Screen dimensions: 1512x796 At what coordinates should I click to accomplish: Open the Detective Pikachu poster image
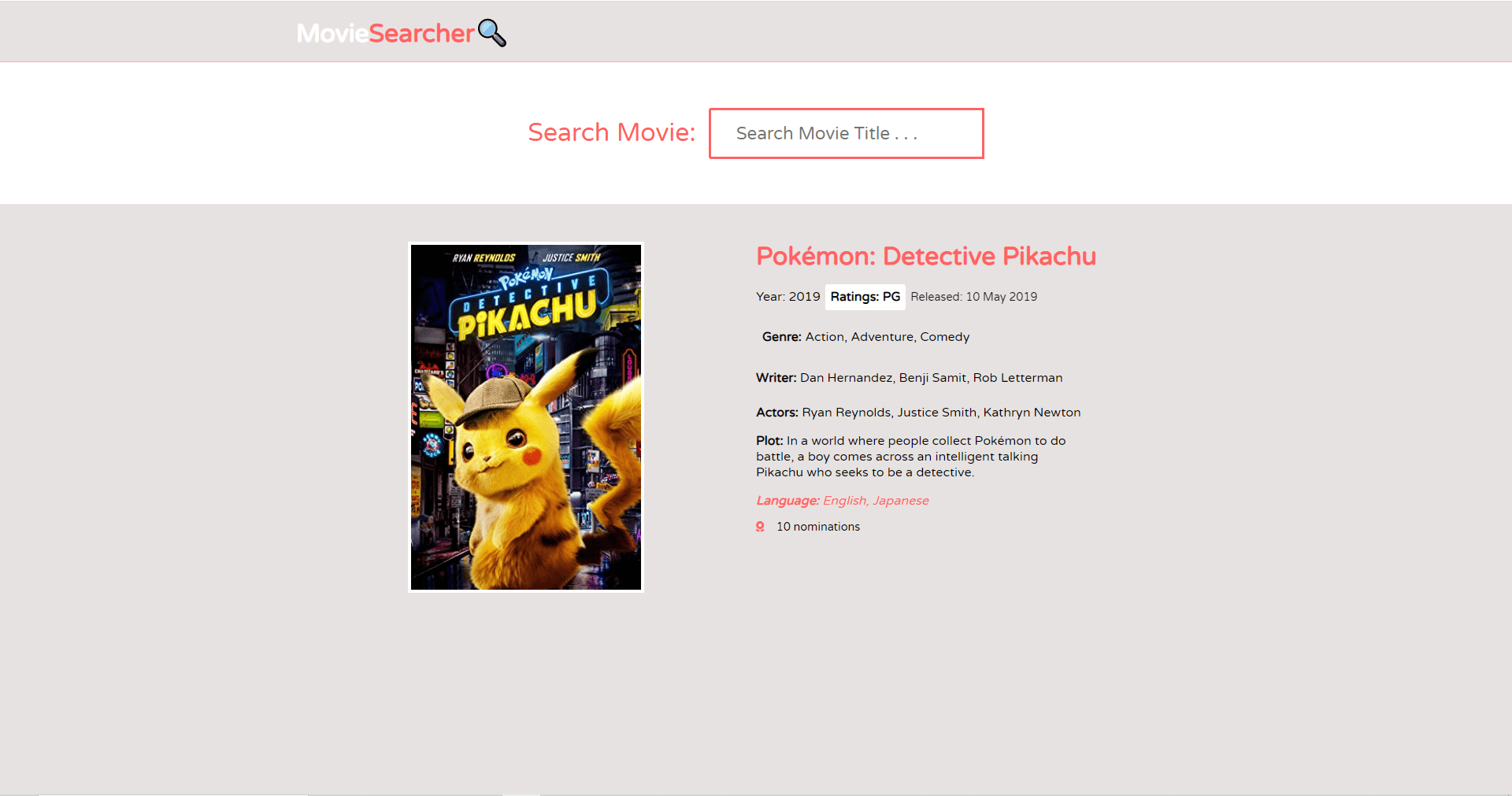click(526, 417)
